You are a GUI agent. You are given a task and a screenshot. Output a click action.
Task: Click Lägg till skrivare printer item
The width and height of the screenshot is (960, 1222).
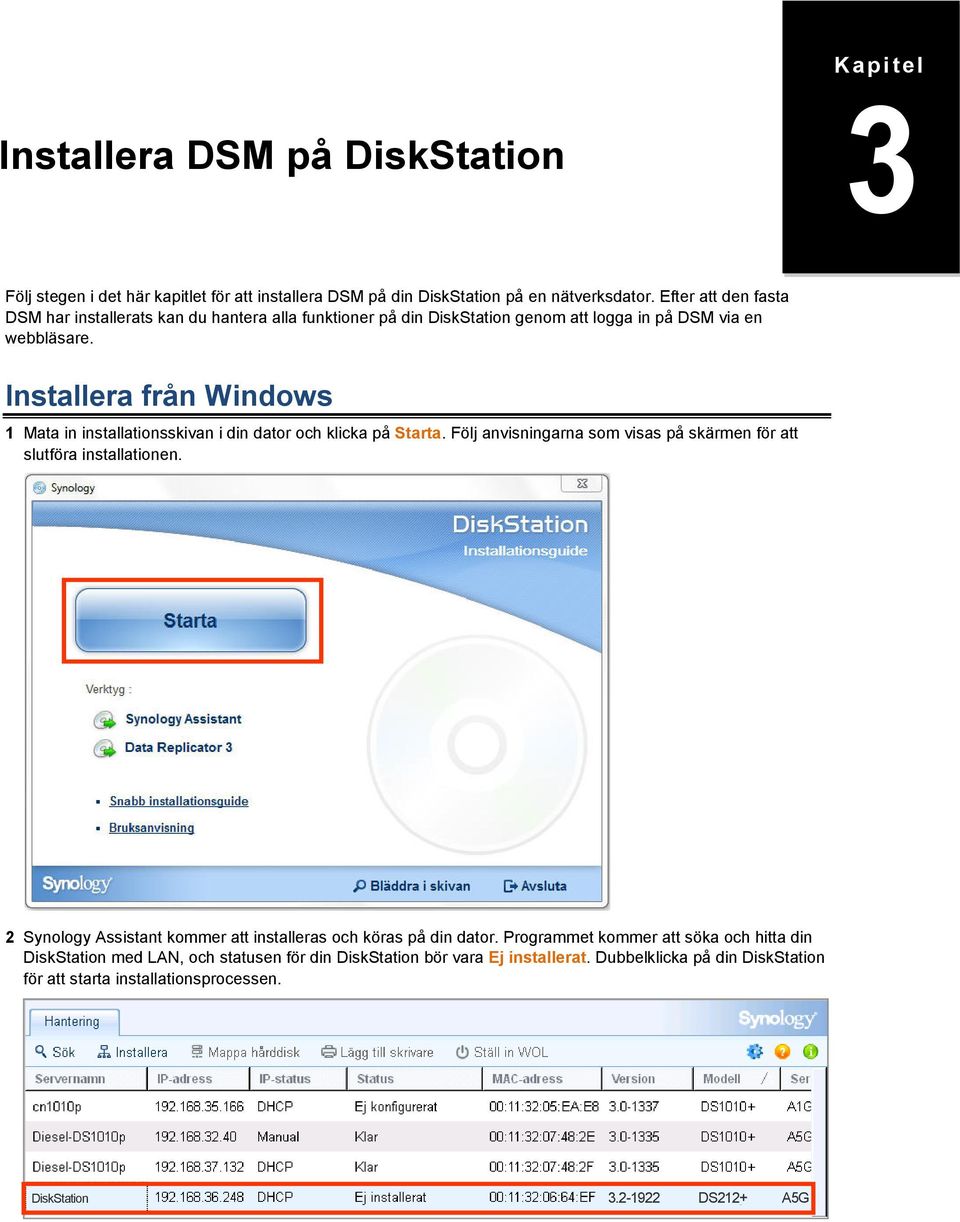pos(377,1052)
